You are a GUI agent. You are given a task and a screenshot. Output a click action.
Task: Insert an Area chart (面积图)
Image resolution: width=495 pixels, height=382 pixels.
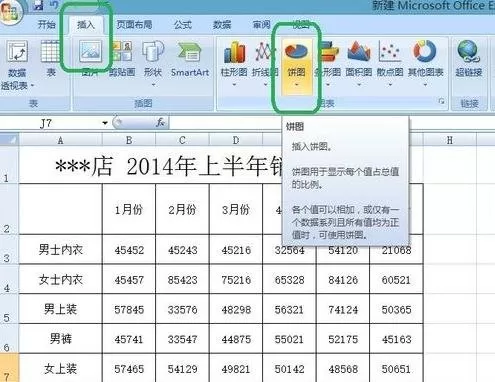click(x=359, y=63)
